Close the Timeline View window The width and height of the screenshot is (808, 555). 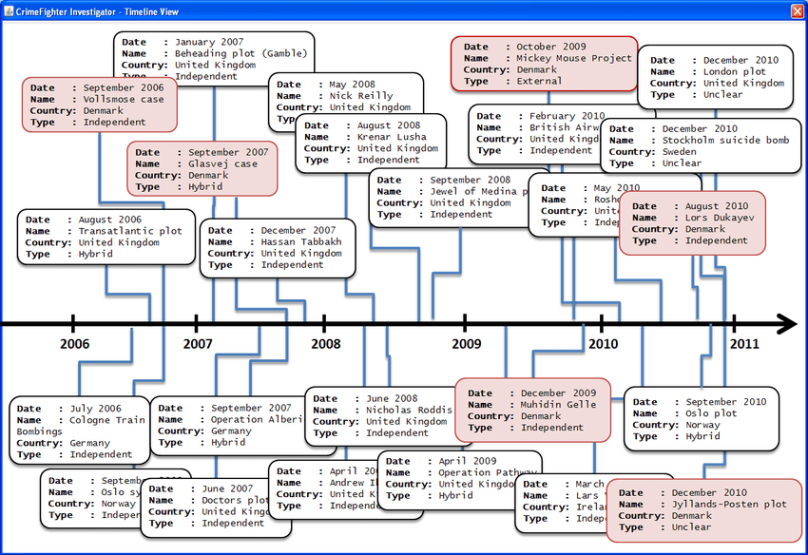click(x=795, y=9)
